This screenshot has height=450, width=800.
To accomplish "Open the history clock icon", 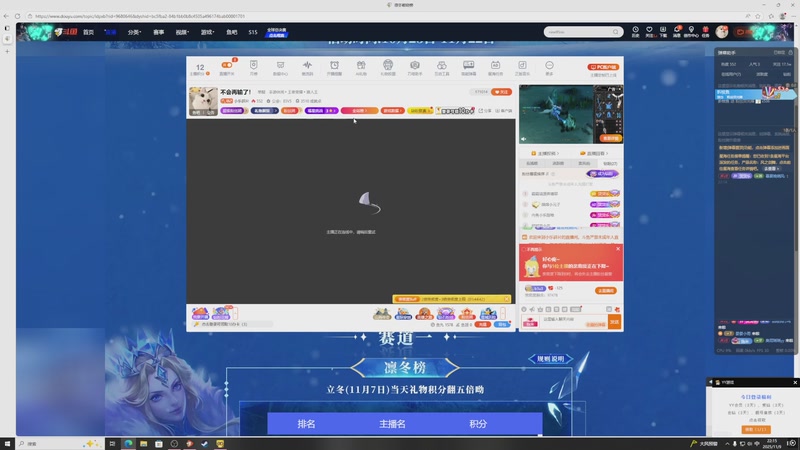I will point(635,32).
